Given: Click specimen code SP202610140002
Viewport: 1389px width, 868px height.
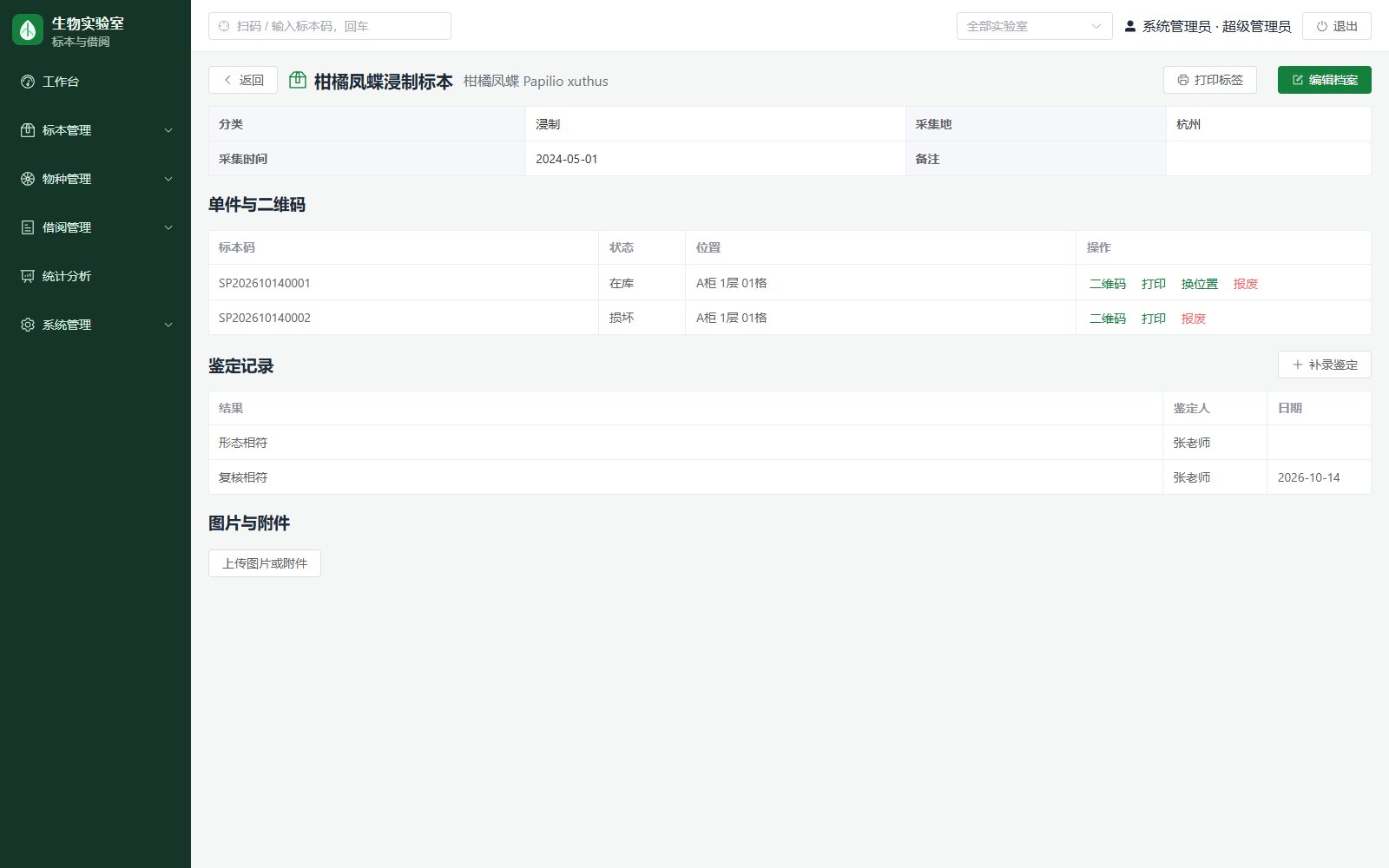Looking at the screenshot, I should (x=265, y=318).
